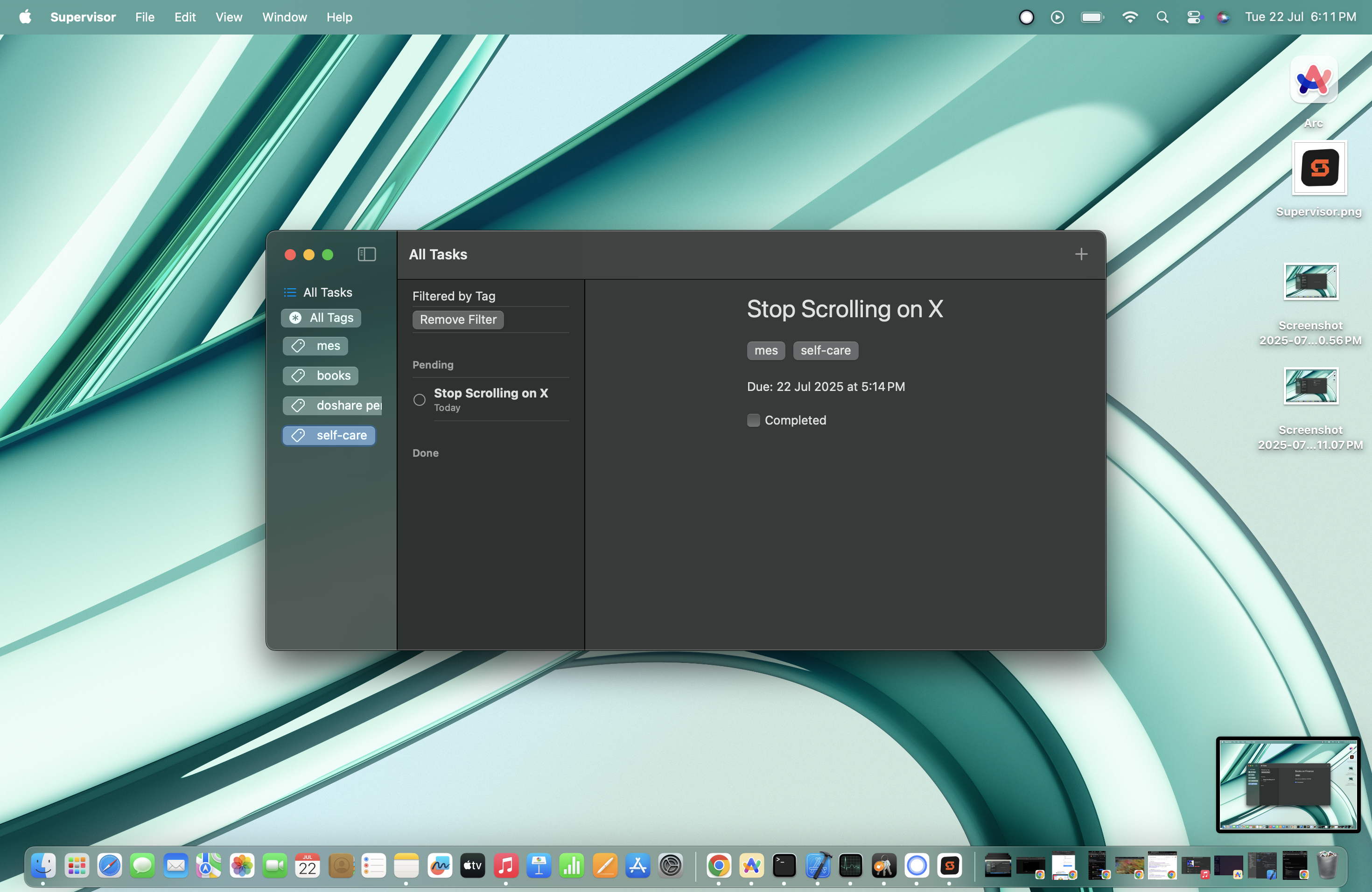The image size is (1372, 892).
Task: Open Messages from Dock
Action: [142, 865]
